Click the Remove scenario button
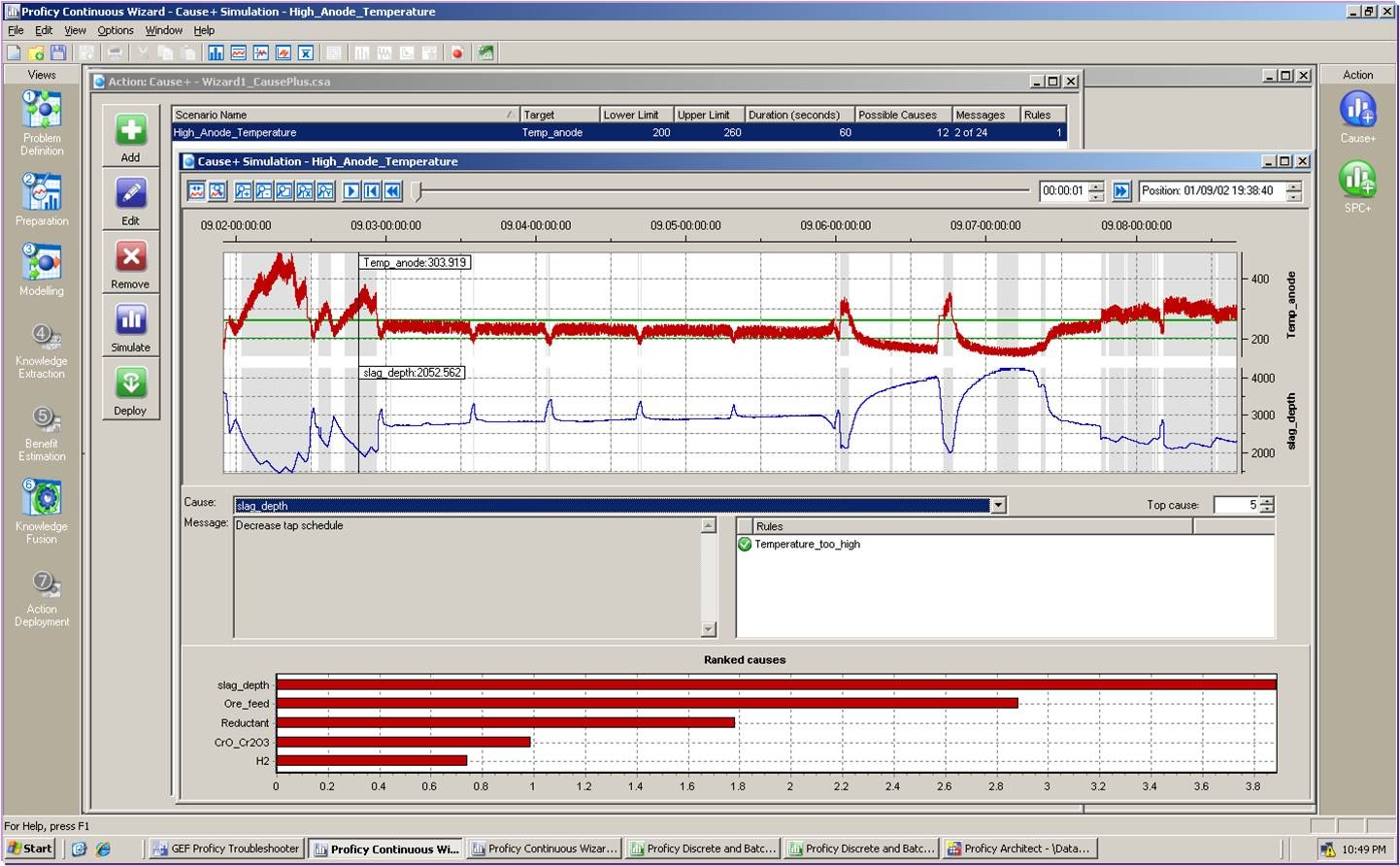Image resolution: width=1400 pixels, height=866 pixels. point(130,263)
